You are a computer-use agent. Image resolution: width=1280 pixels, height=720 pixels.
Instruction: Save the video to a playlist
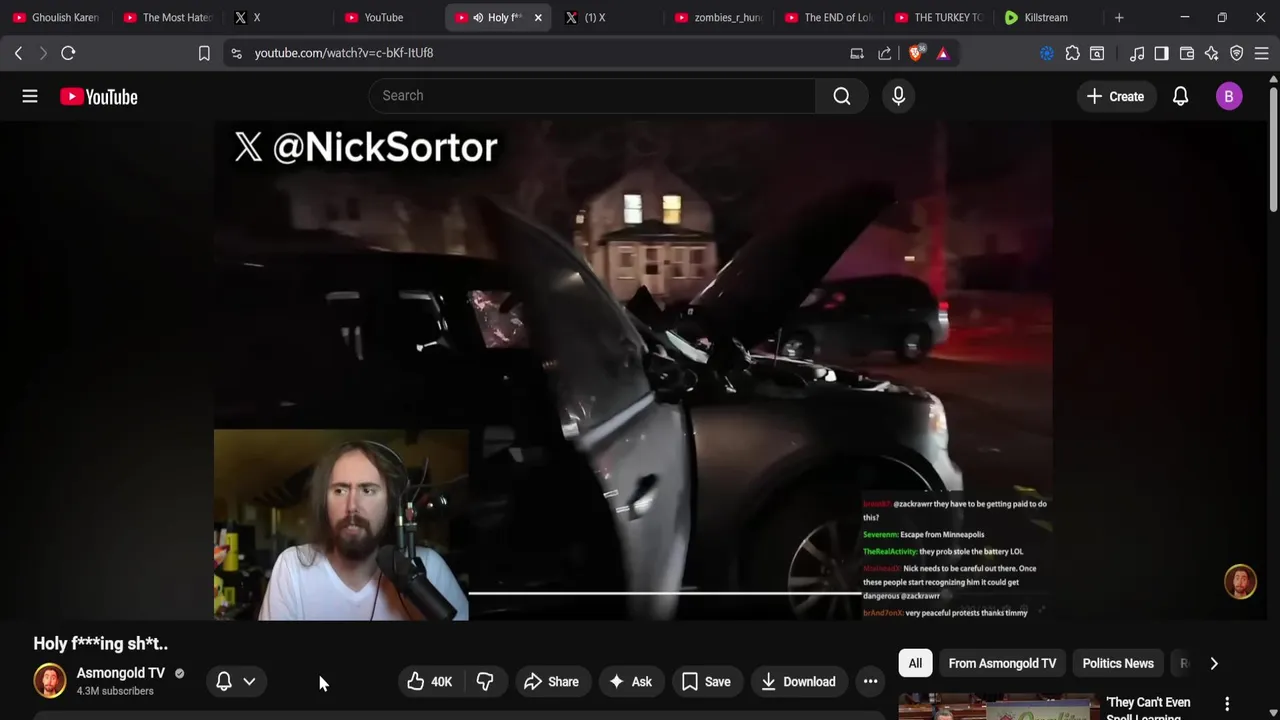click(x=706, y=682)
